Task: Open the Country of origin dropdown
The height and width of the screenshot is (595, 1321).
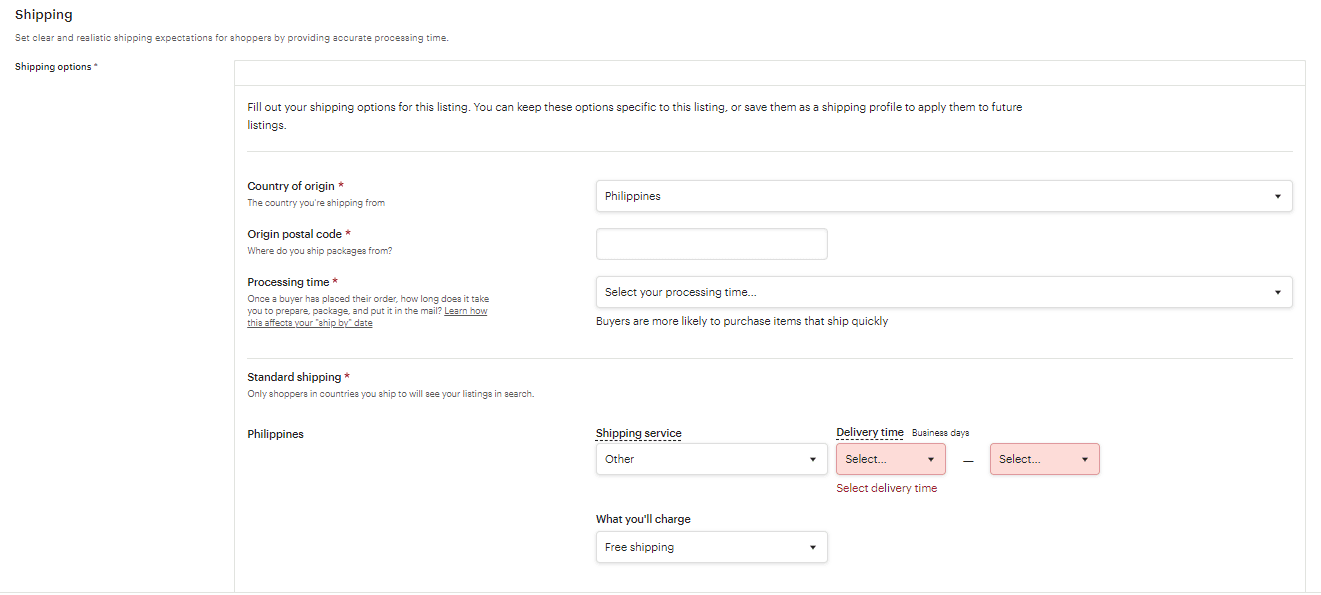Action: tap(943, 196)
